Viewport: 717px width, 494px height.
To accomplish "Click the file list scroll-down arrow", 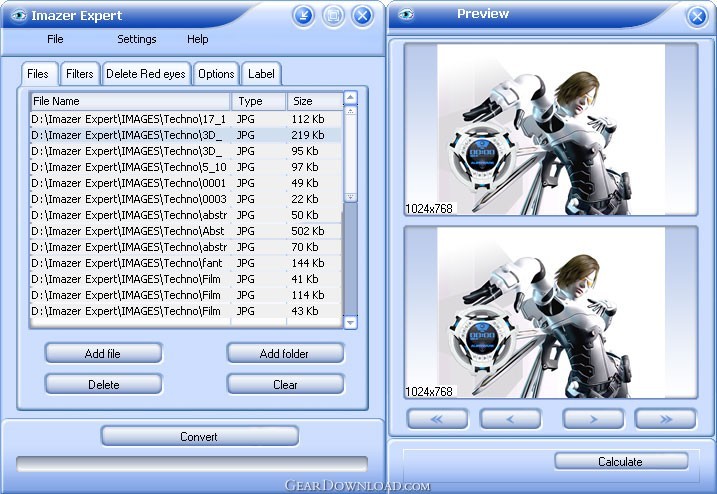I will pyautogui.click(x=350, y=322).
